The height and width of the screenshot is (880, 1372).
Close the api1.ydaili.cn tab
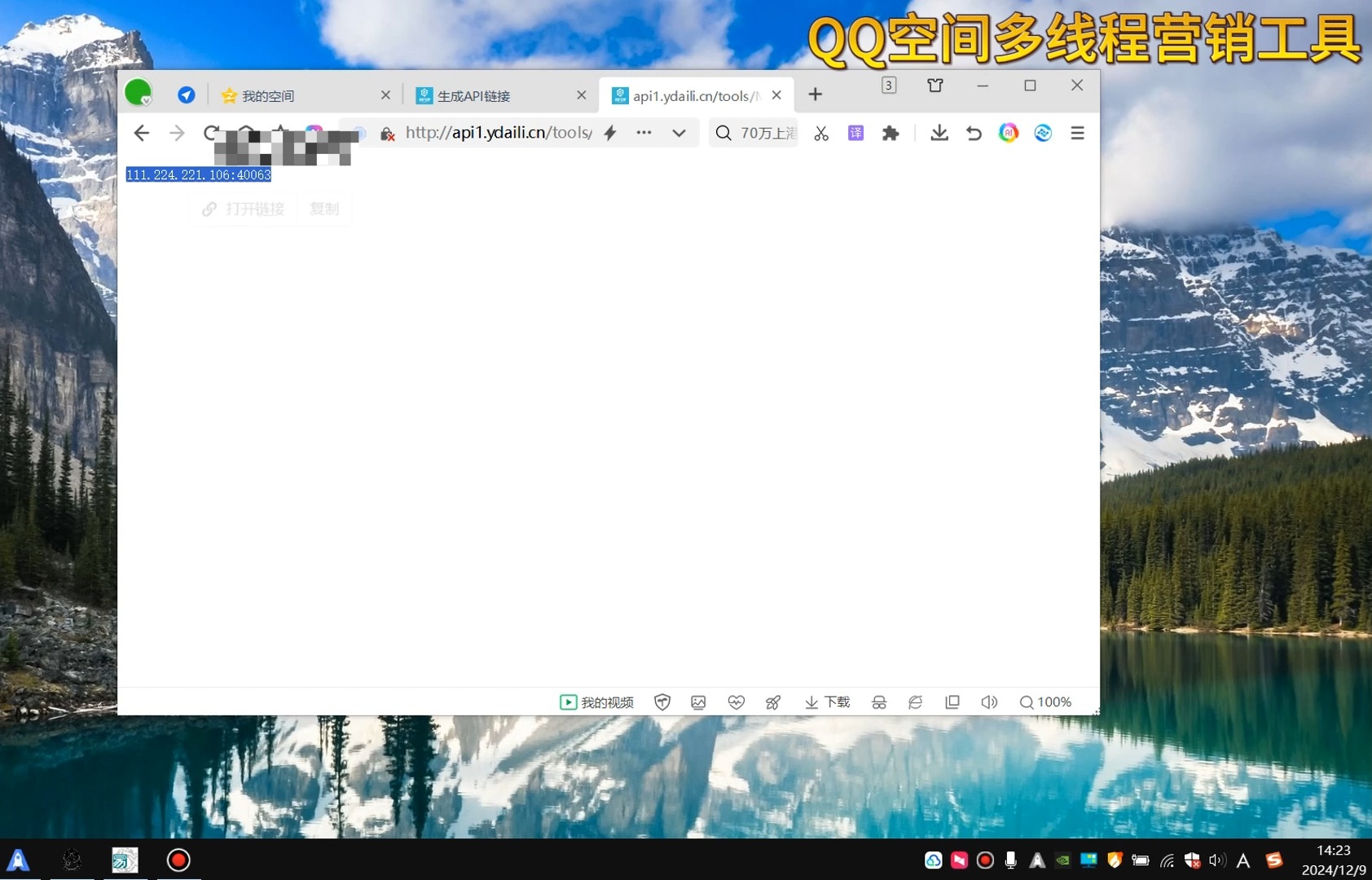tap(776, 95)
